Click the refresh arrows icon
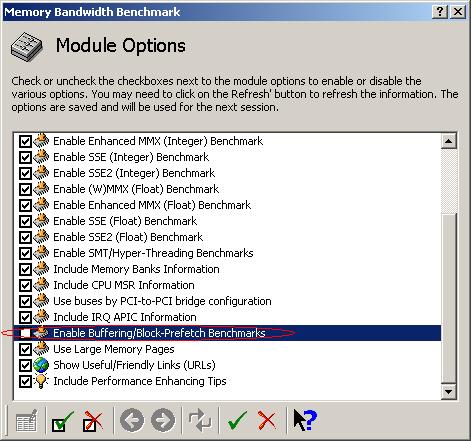The height and width of the screenshot is (441, 471). (200, 420)
